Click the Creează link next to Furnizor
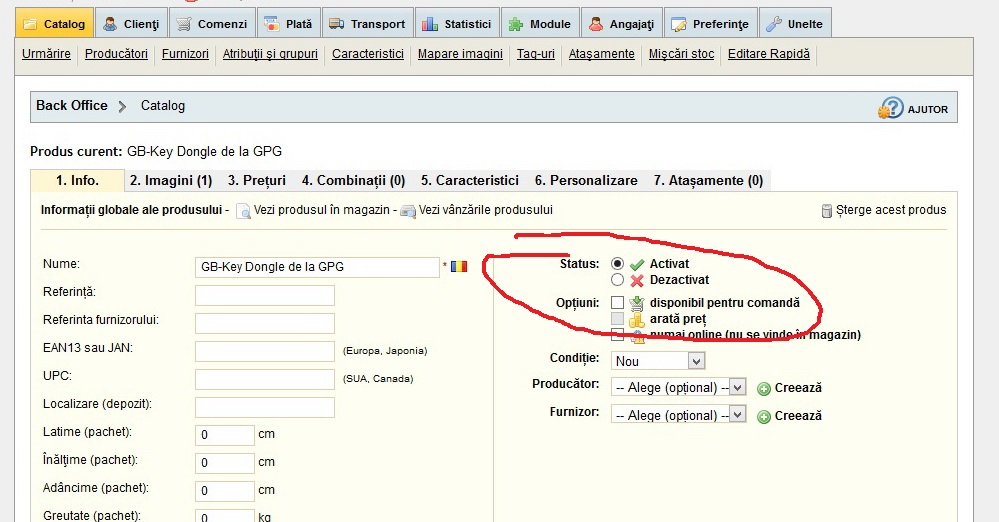This screenshot has height=522, width=999. point(798,416)
